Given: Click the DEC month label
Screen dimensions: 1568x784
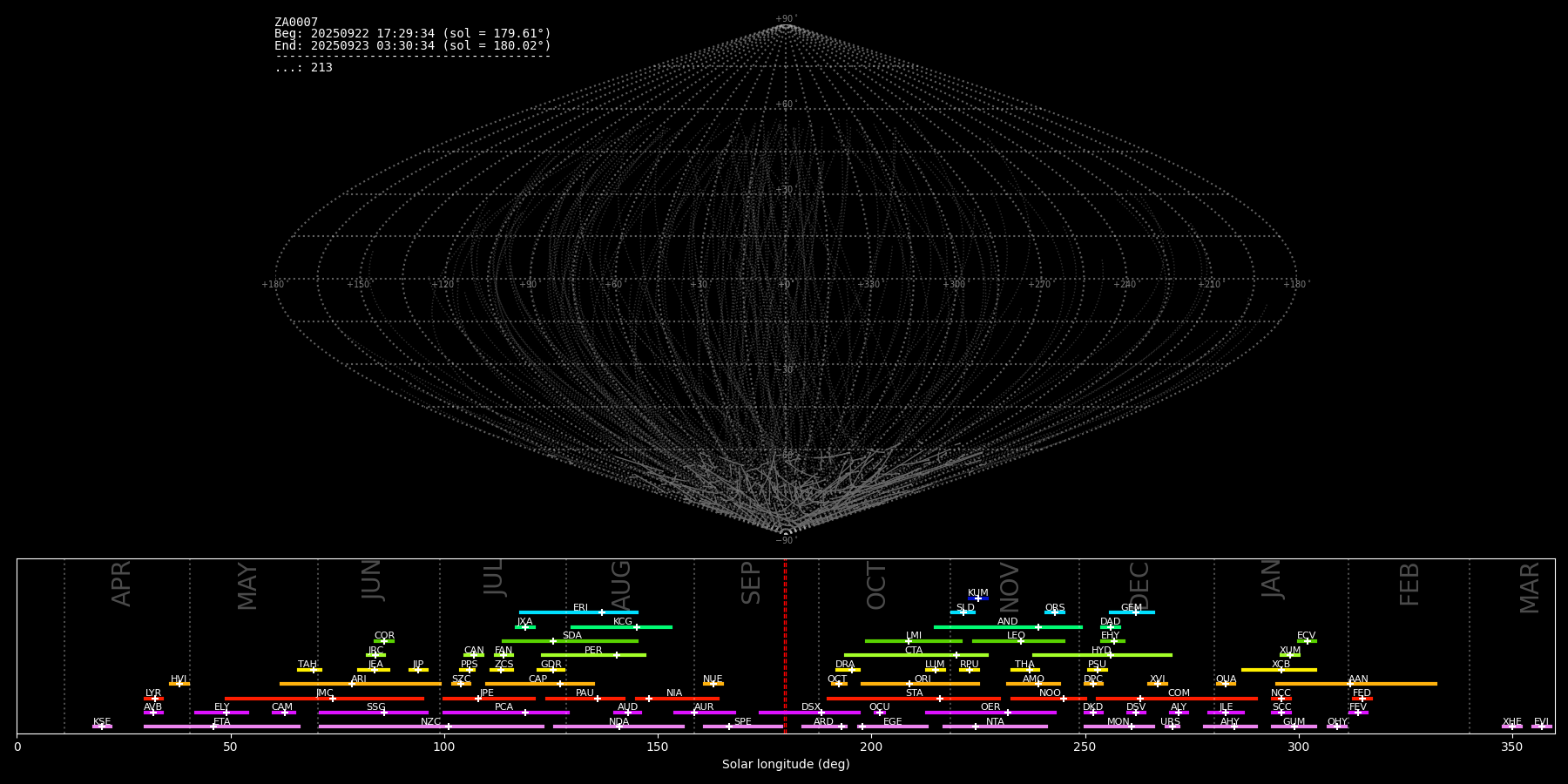Looking at the screenshot, I should 1139,585.
